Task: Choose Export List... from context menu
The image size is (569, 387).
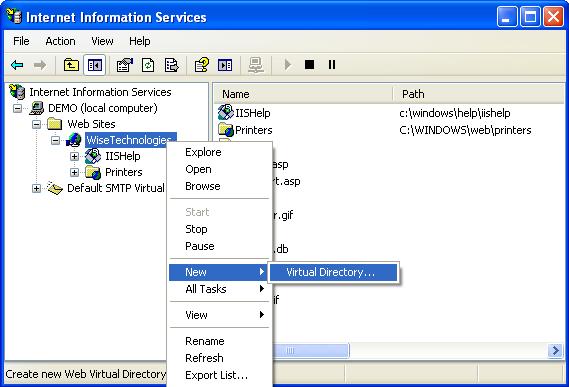Action: coord(219,375)
